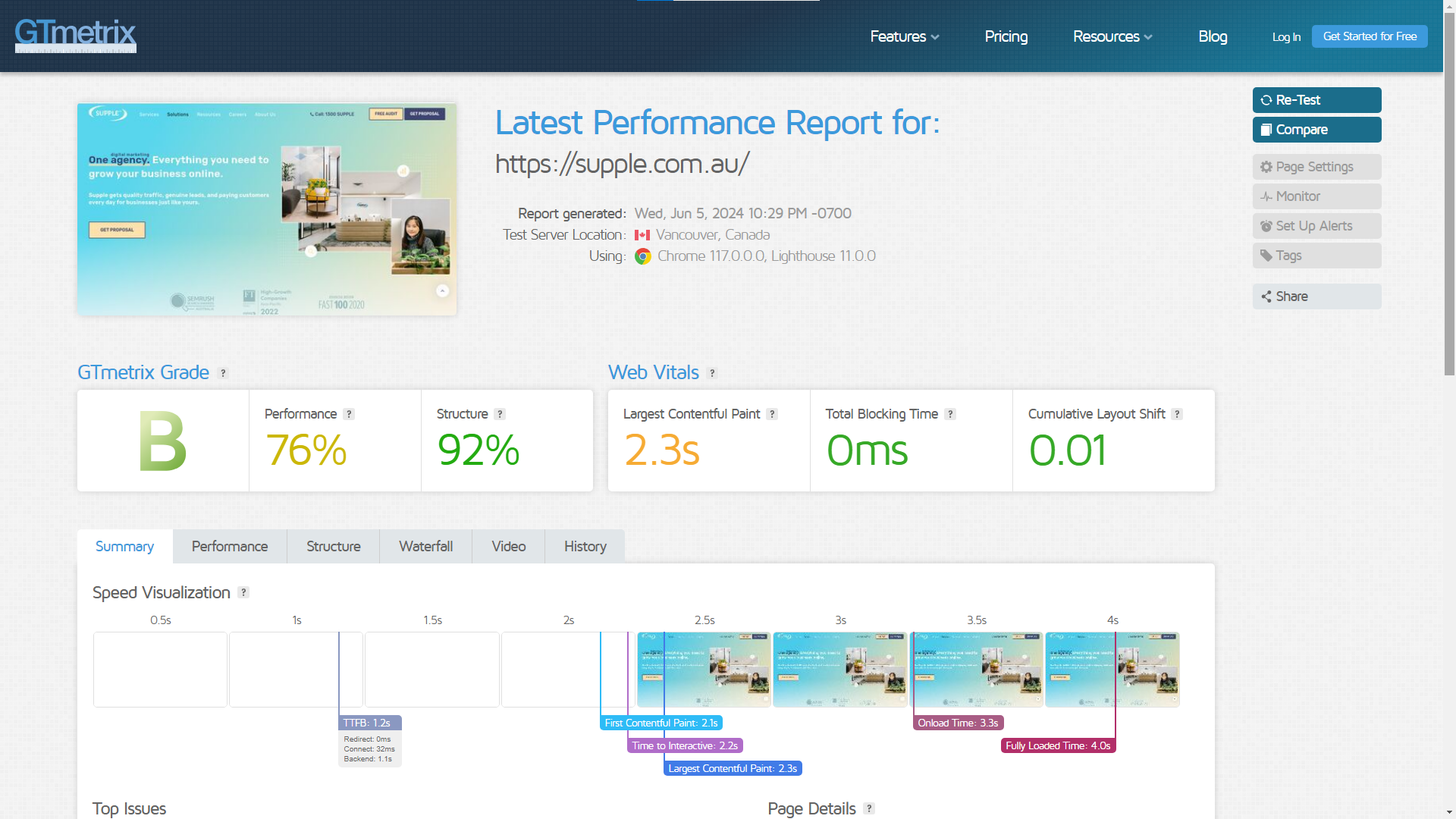This screenshot has width=1456, height=819.
Task: Click the Chrome browser icon
Action: coord(643,256)
